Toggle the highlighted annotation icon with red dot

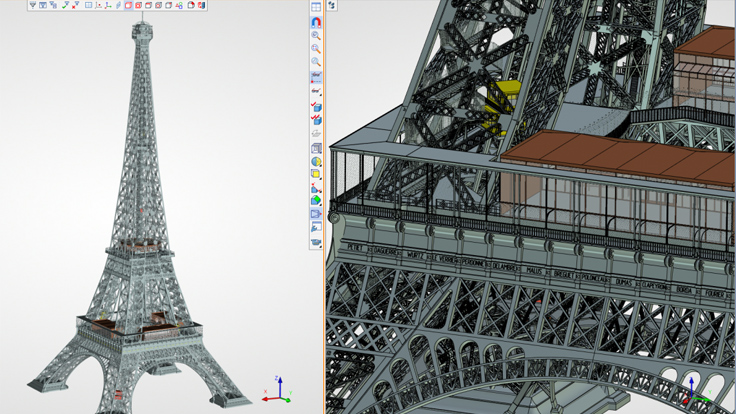click(x=316, y=77)
